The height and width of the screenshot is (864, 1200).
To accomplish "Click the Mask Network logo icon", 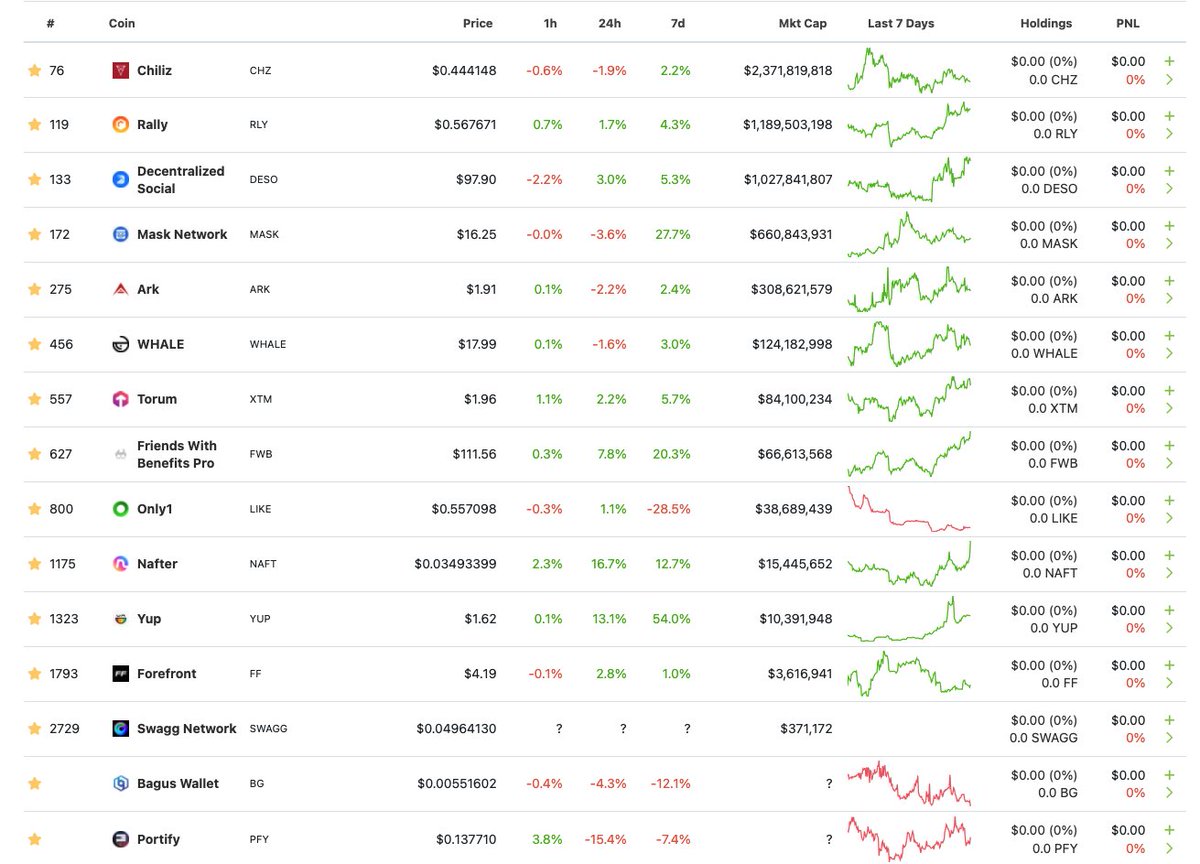I will click(120, 234).
